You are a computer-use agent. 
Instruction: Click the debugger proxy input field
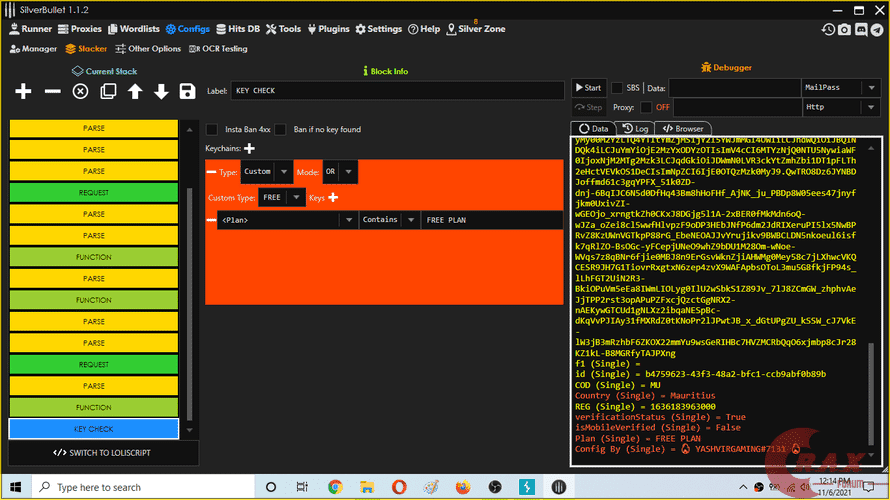point(737,107)
